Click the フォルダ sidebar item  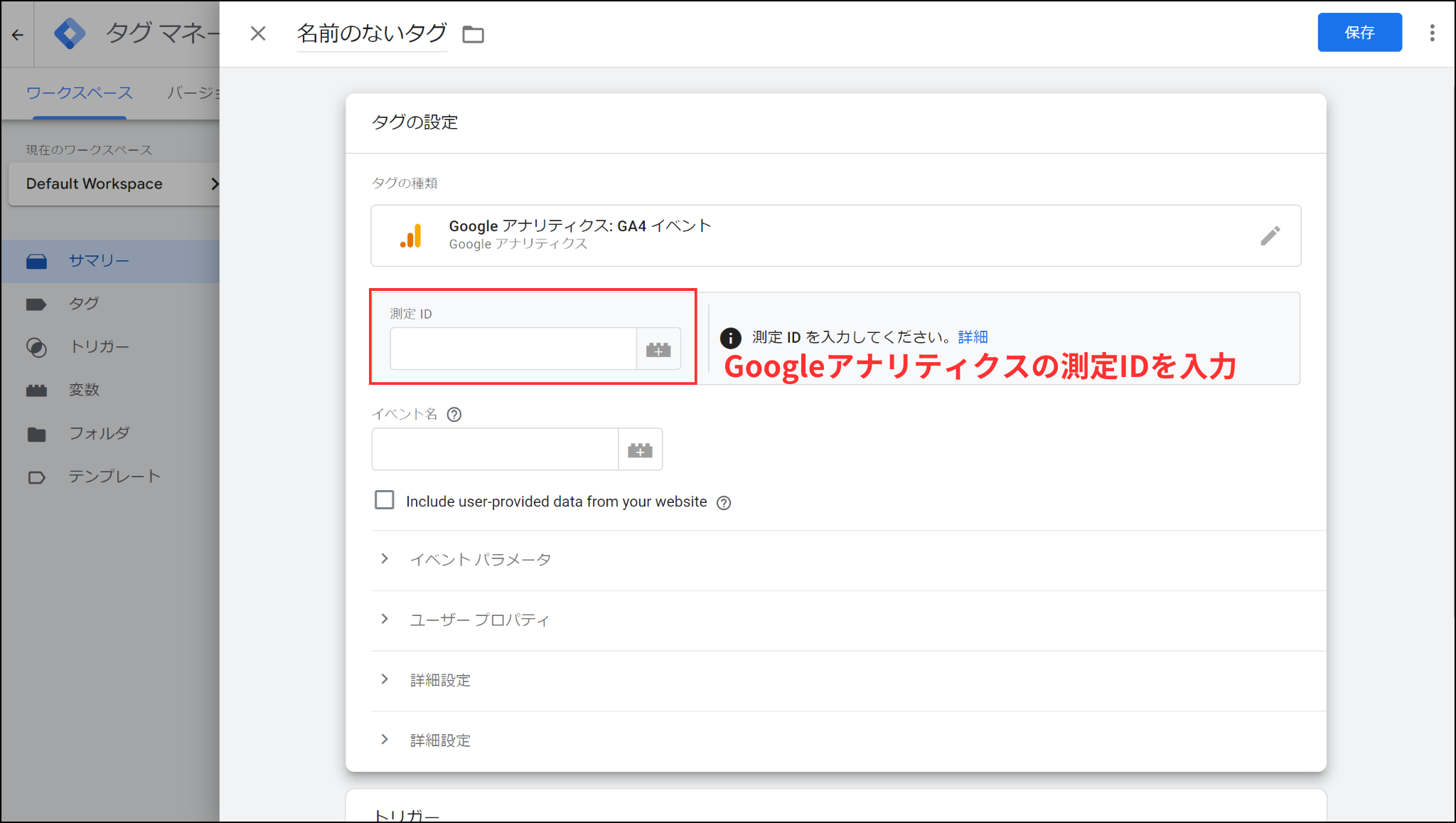(x=111, y=433)
